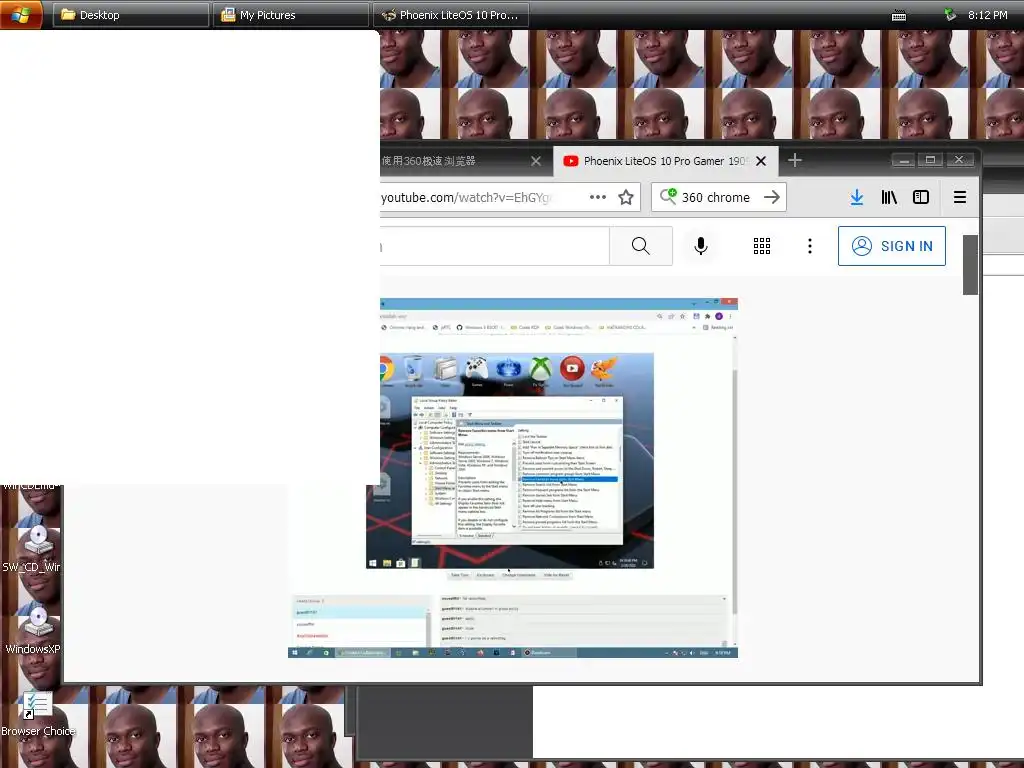
Task: Open the Browser Choice desktop shortcut
Action: (x=38, y=715)
